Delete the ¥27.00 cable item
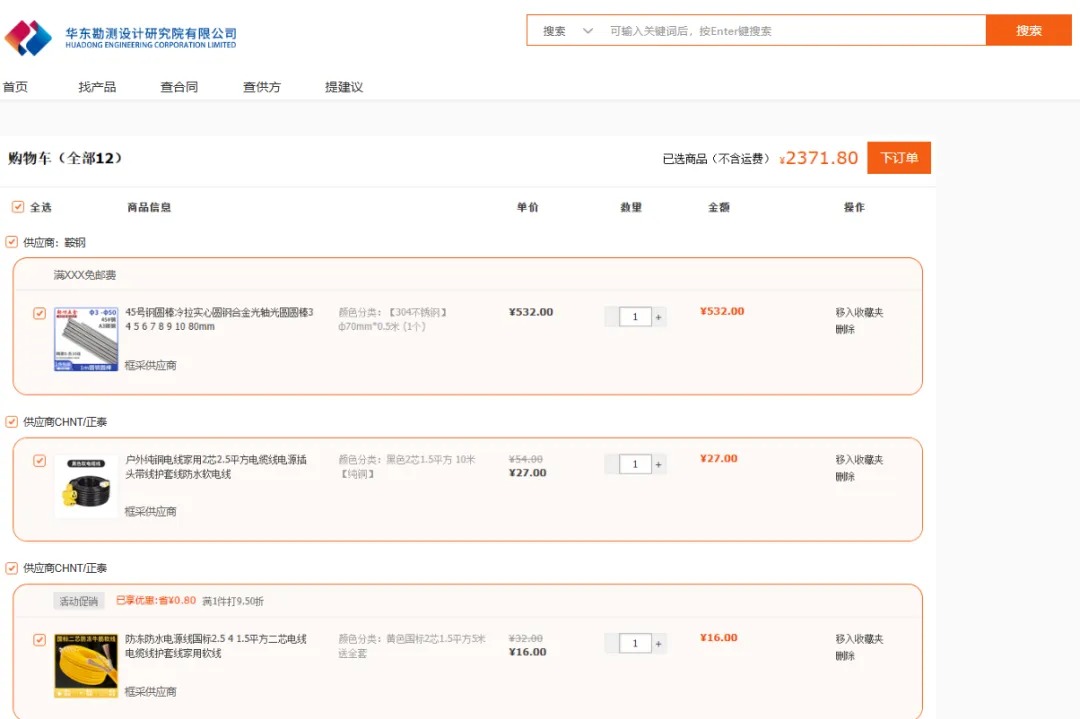 pos(845,477)
